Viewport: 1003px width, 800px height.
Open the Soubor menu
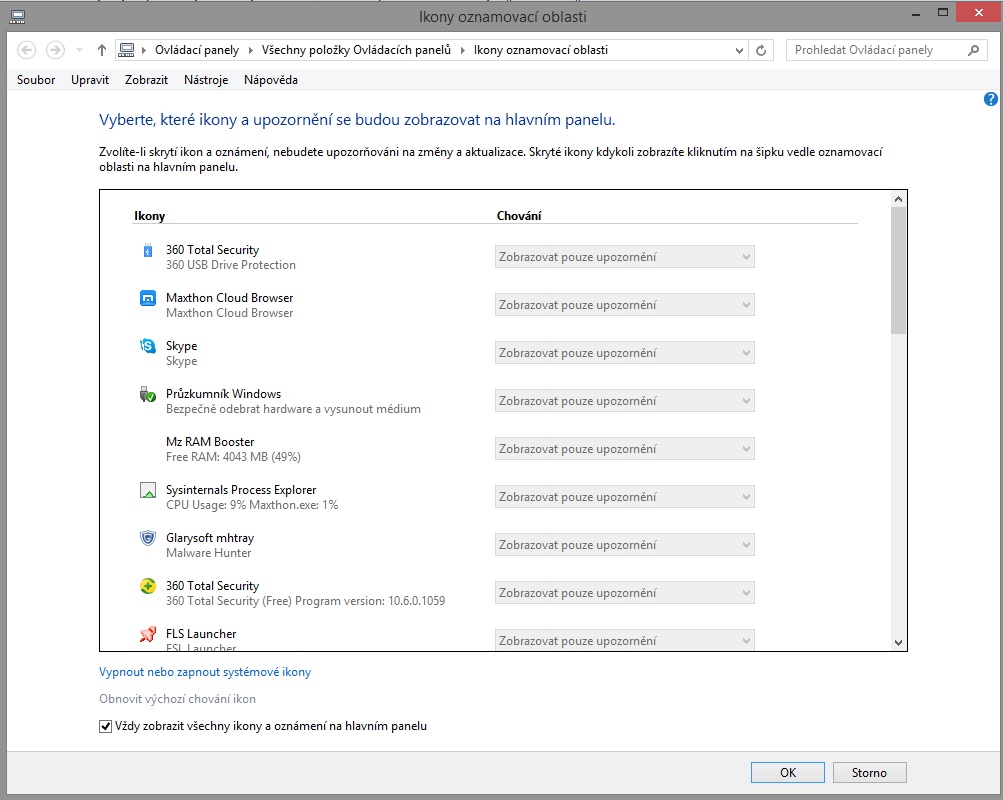pos(36,80)
